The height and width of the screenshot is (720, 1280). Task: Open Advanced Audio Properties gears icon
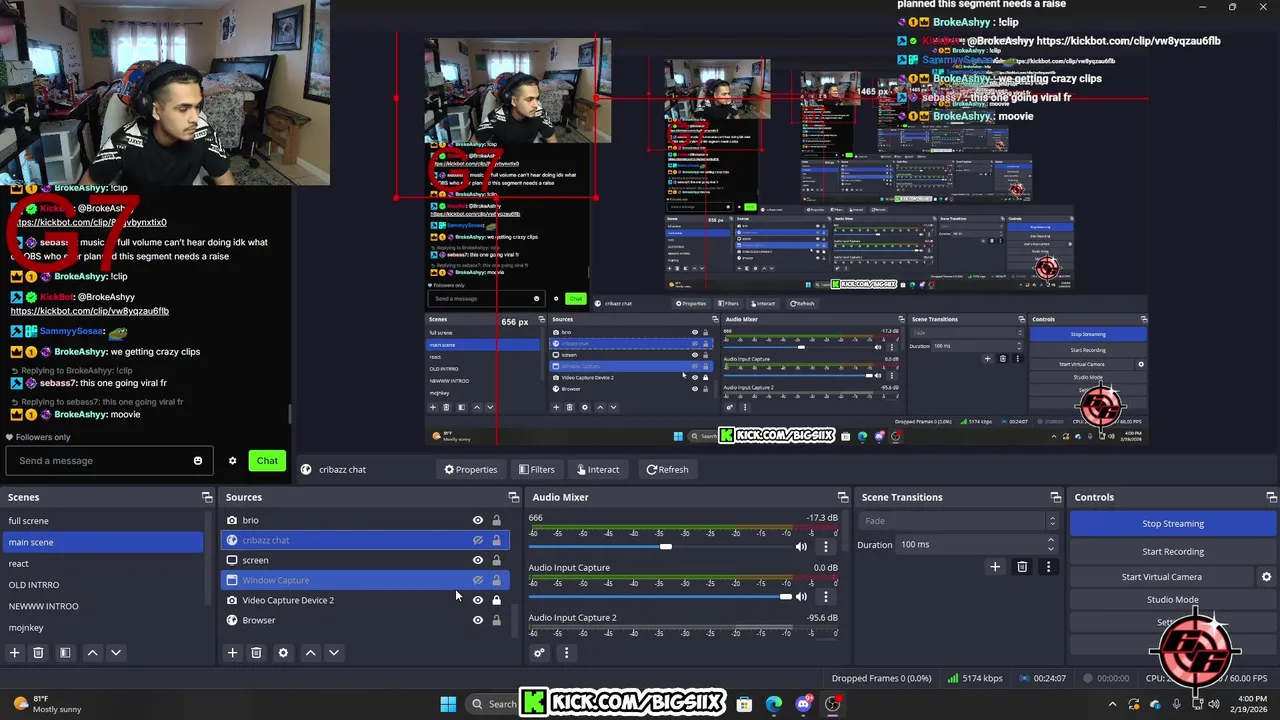point(539,653)
